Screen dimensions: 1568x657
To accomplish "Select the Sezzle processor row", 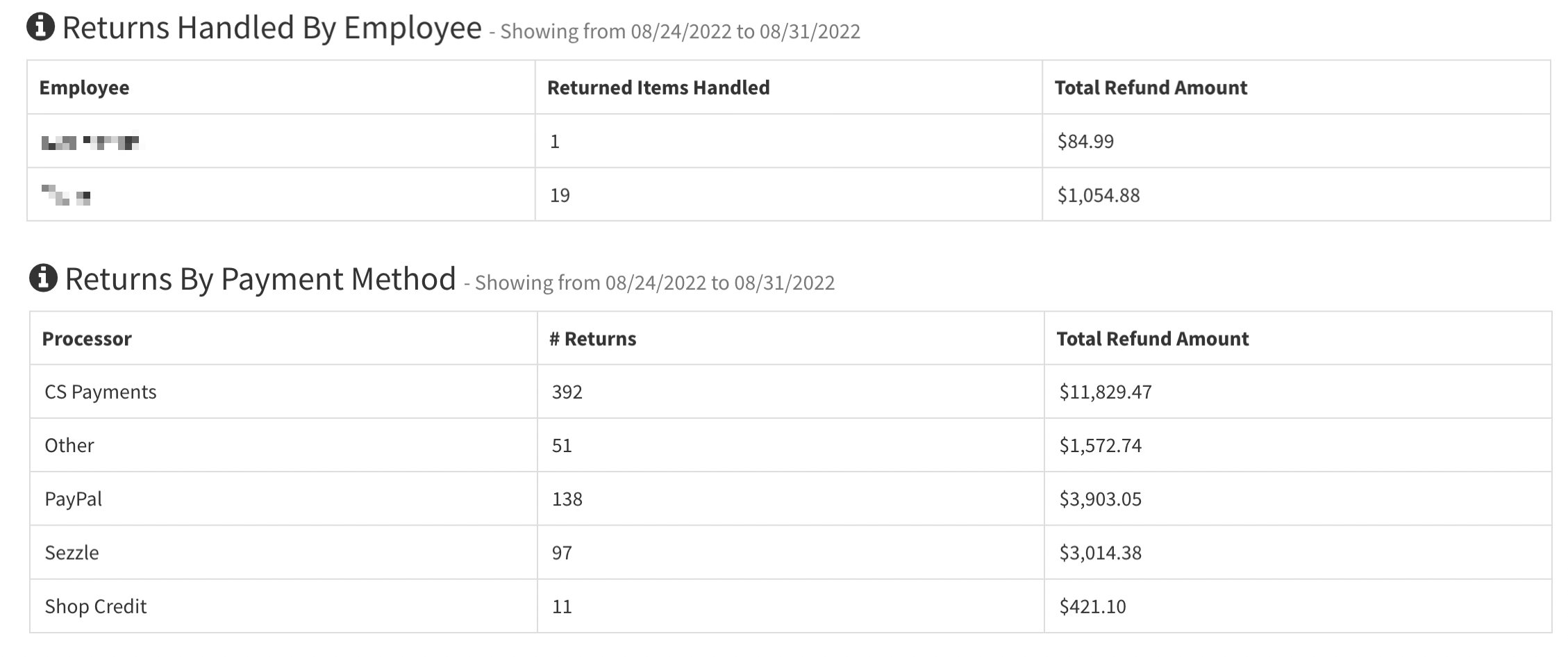I will pyautogui.click(x=72, y=553).
